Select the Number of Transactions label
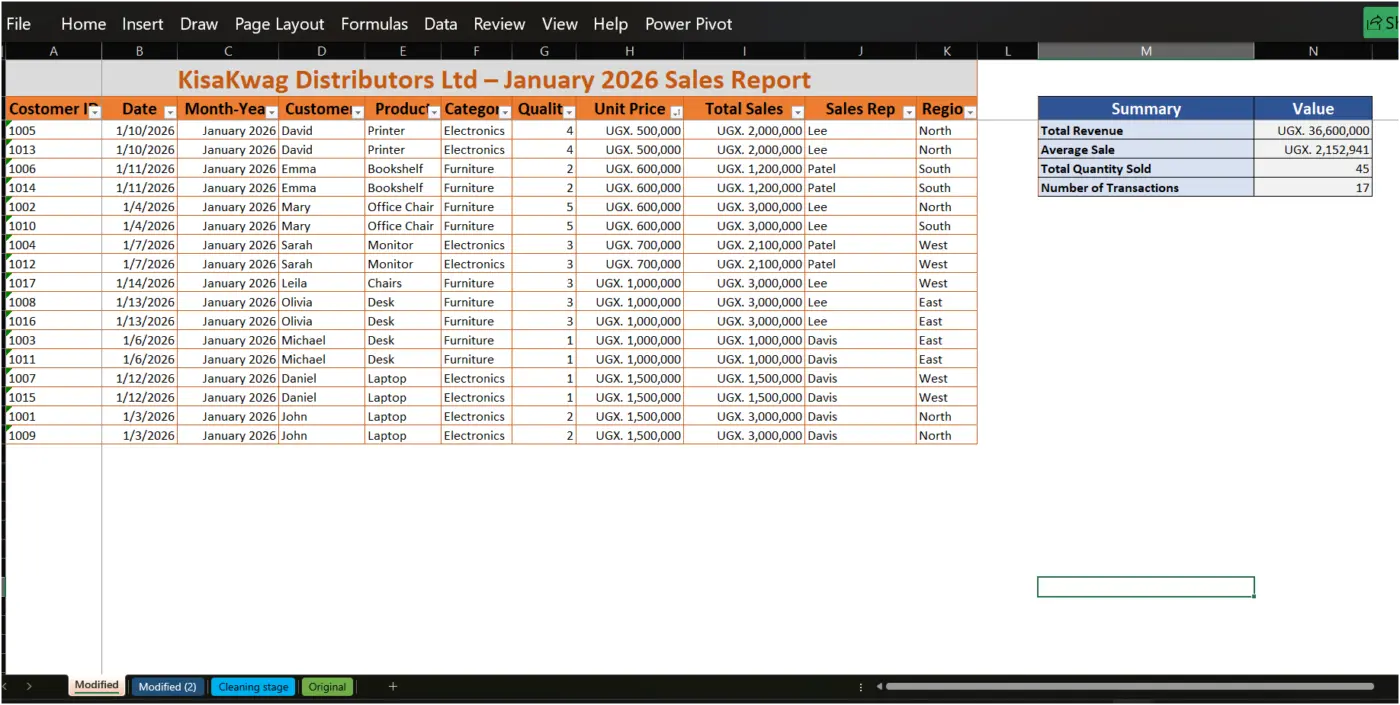Screen dimensions: 1400x705 [x=1146, y=188]
